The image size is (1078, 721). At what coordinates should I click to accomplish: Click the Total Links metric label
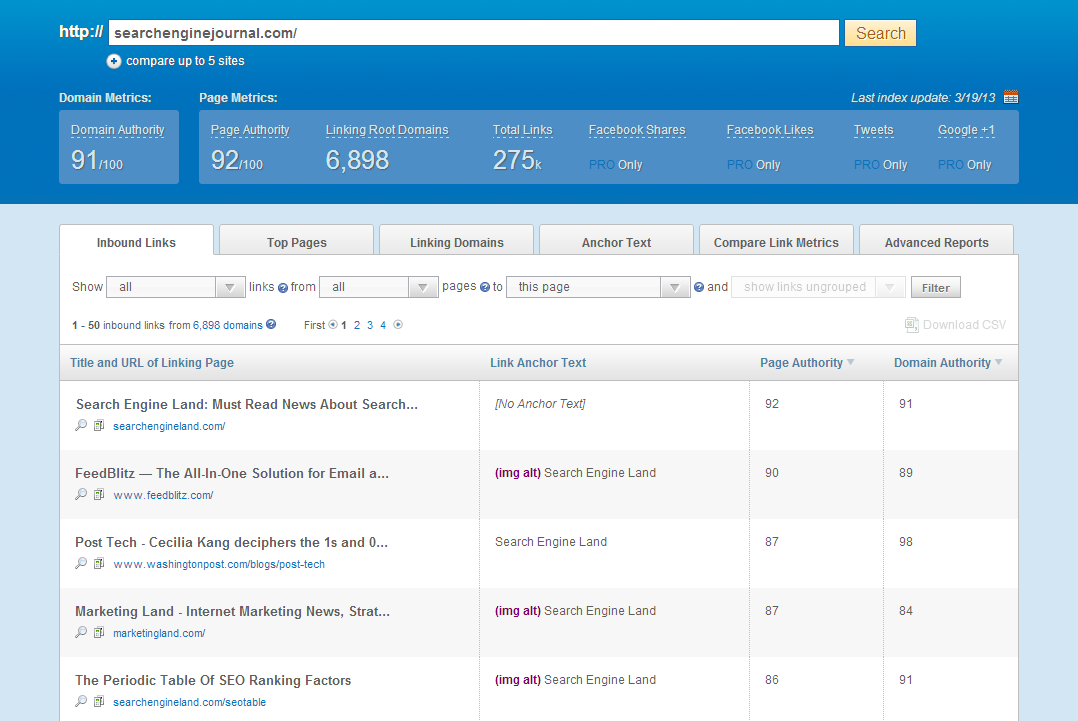tap(522, 130)
